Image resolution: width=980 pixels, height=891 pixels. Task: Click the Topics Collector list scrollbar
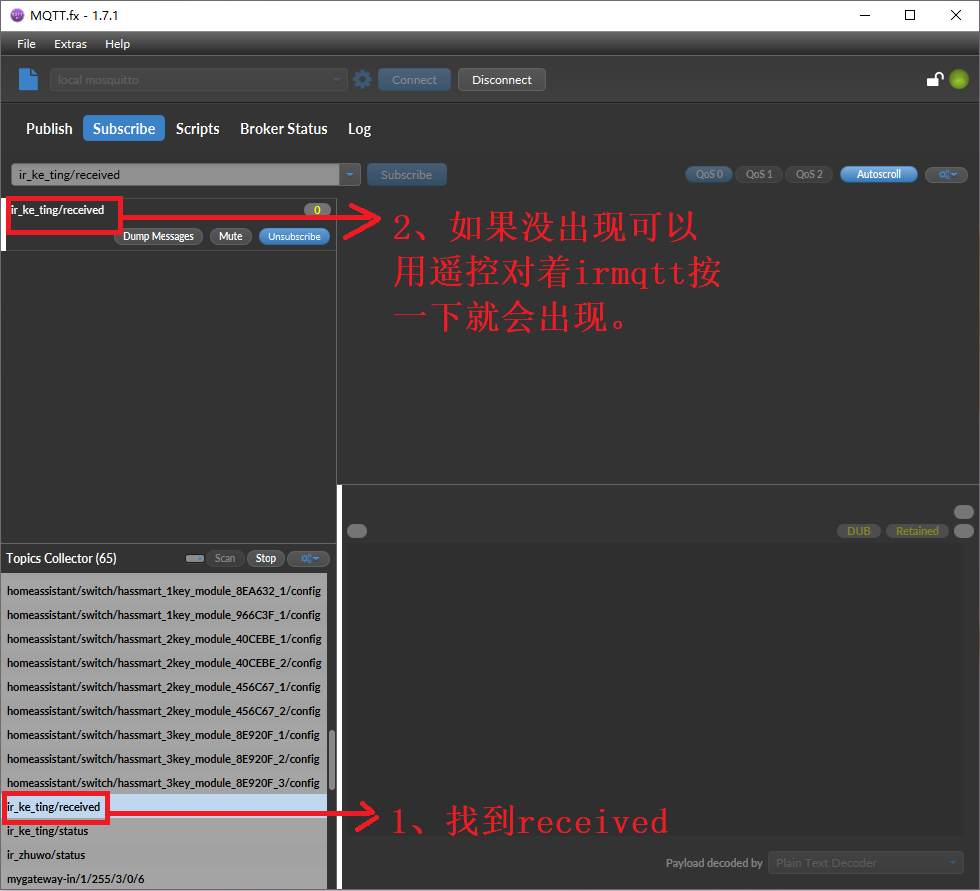332,760
